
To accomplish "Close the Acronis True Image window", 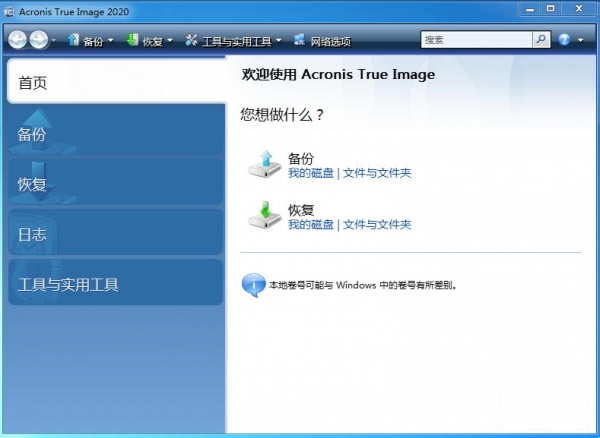I will pos(579,9).
